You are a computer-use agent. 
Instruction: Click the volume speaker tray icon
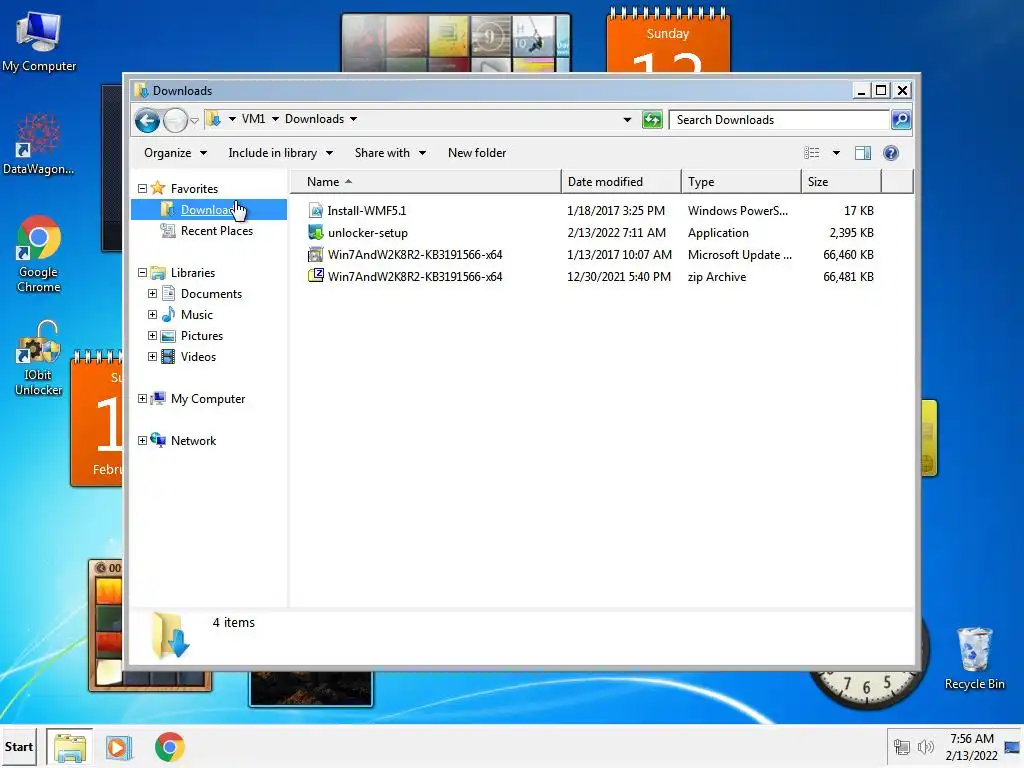(x=925, y=747)
